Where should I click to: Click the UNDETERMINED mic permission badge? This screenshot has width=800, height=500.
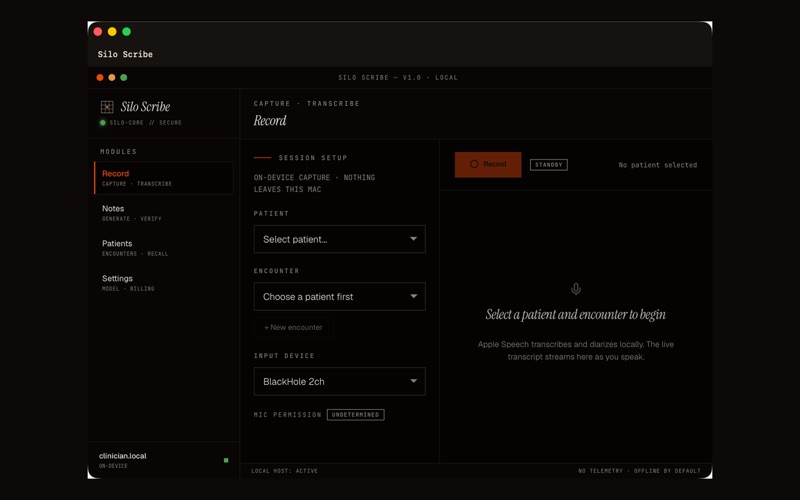355,415
